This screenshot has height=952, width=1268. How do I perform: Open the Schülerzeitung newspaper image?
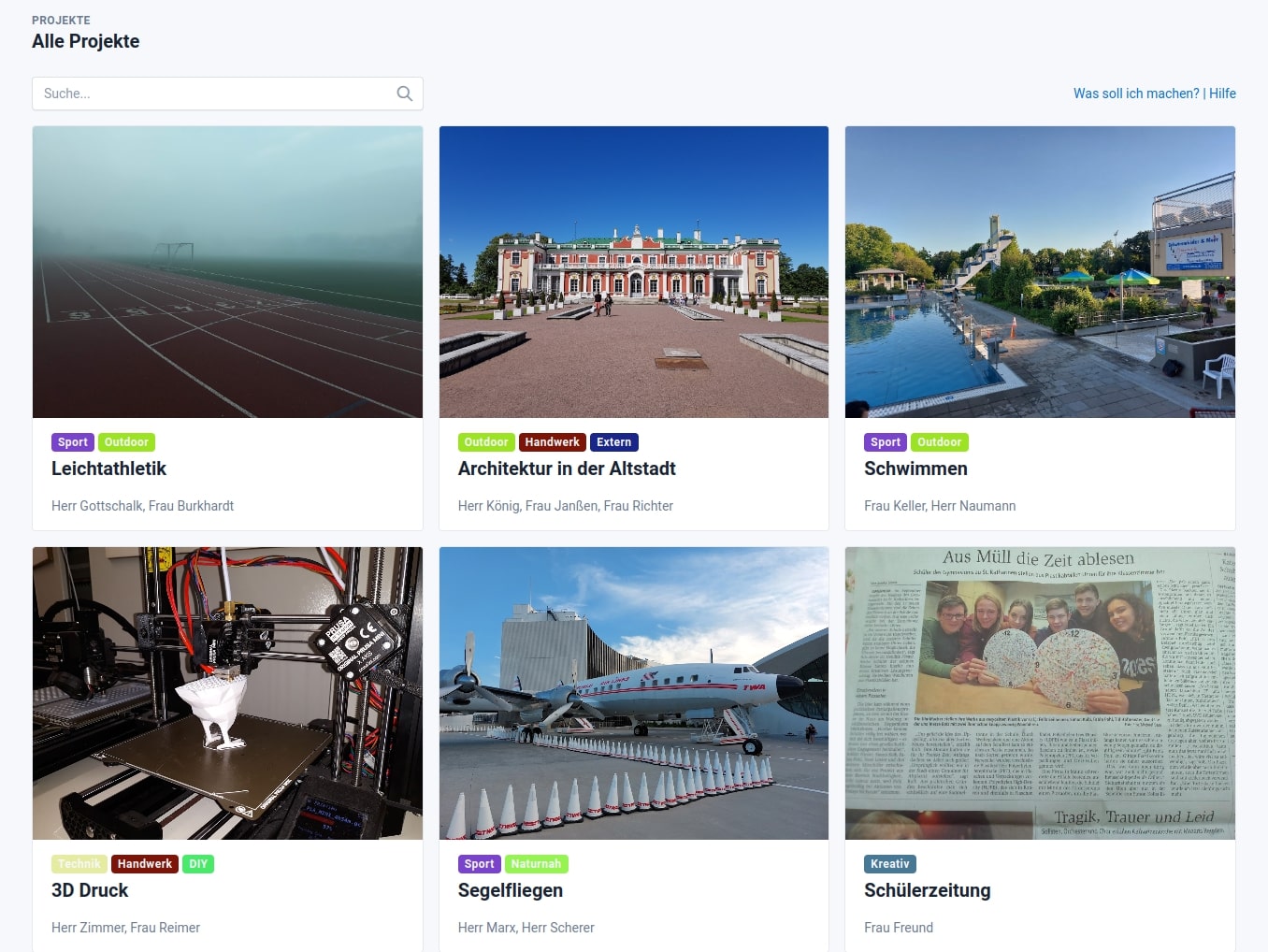click(x=1040, y=693)
